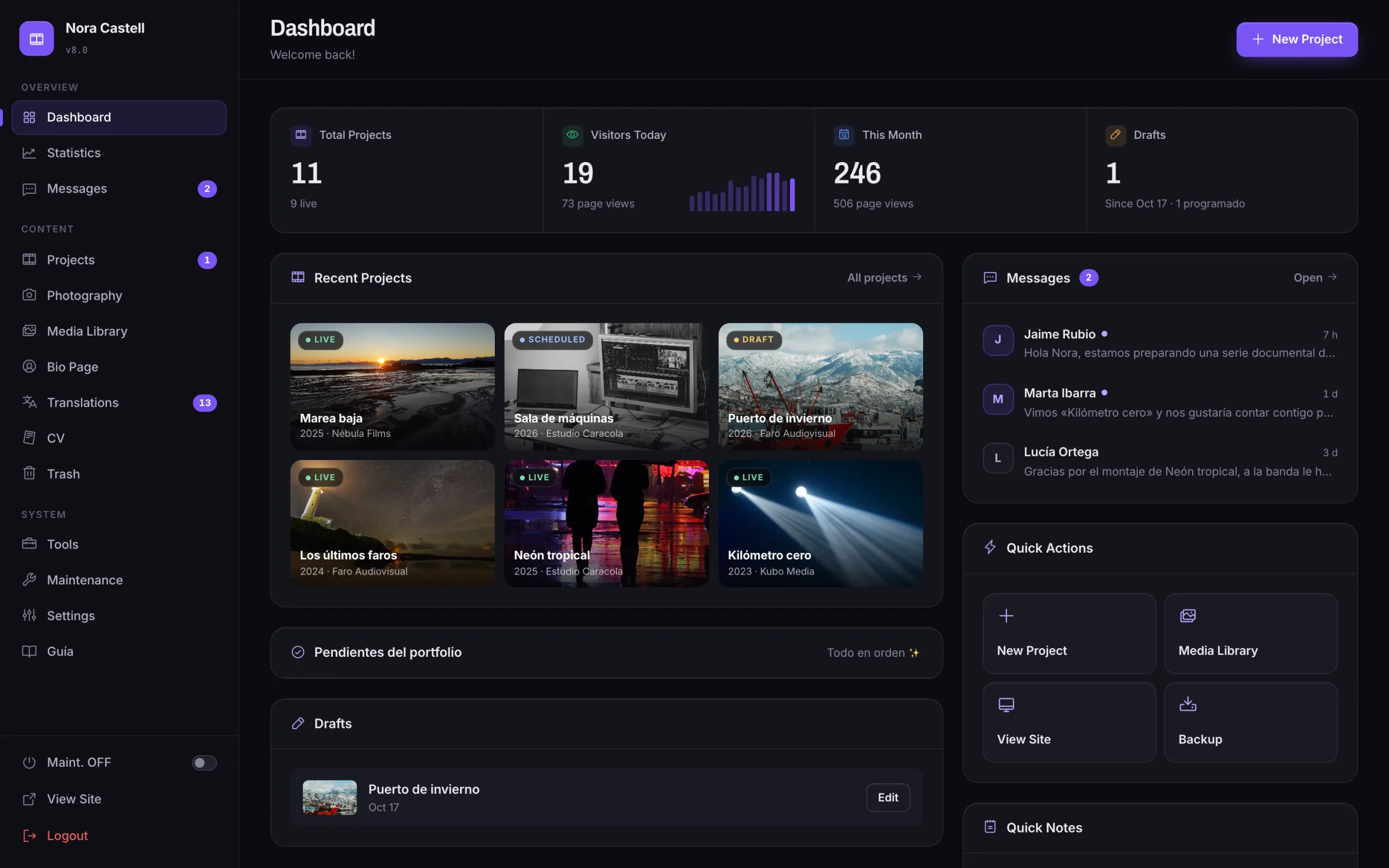Viewport: 1389px width, 868px height.
Task: Click the View Site quick action tile
Action: (1070, 722)
